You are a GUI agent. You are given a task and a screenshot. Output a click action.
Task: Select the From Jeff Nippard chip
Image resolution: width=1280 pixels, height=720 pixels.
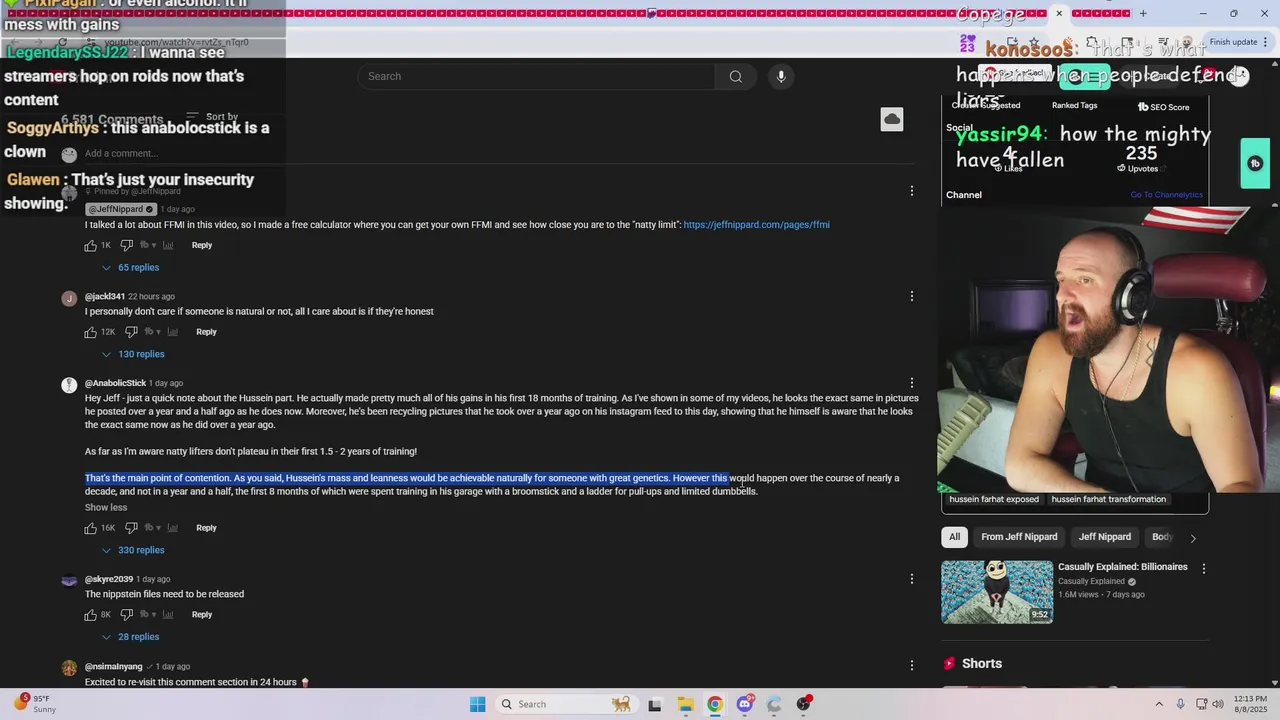1019,537
